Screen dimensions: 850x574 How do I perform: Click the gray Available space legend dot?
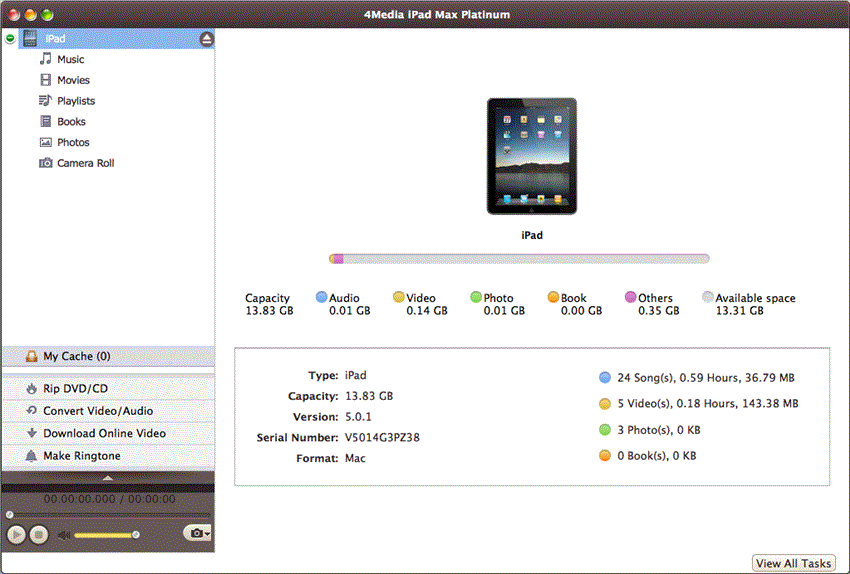[707, 297]
